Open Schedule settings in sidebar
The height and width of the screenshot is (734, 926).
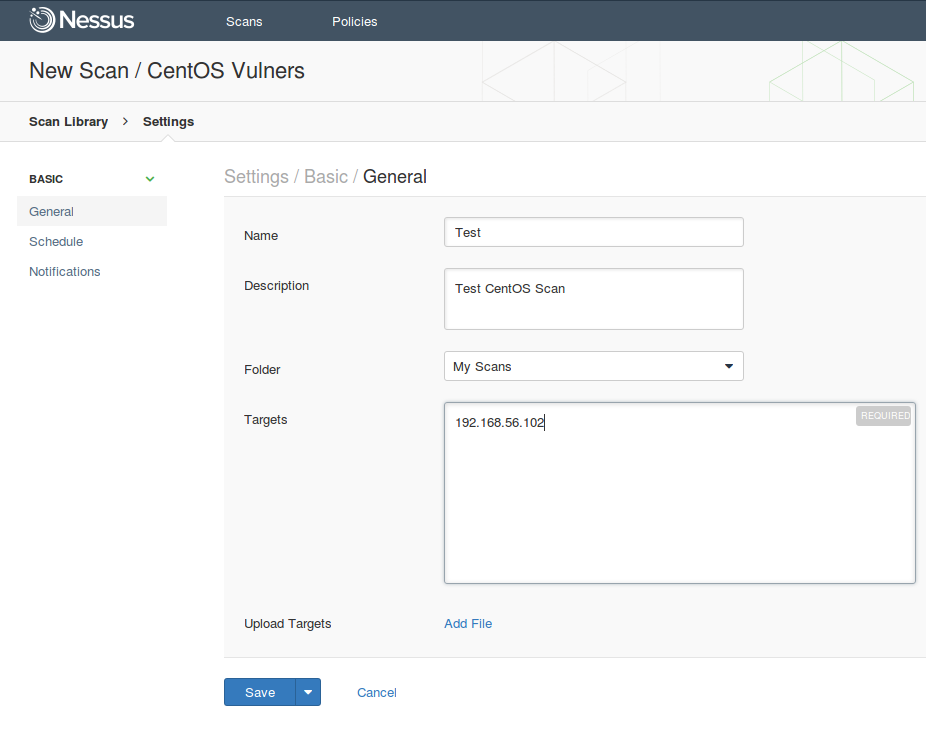tap(56, 242)
